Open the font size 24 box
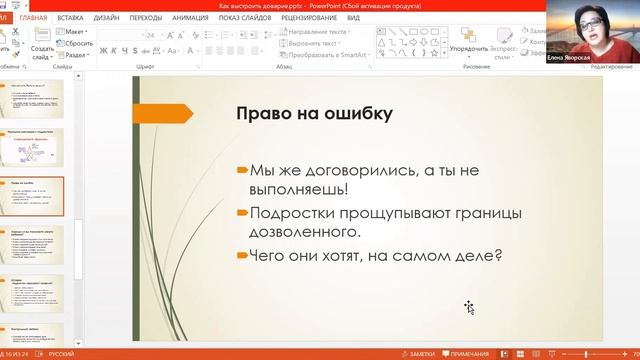 point(154,36)
